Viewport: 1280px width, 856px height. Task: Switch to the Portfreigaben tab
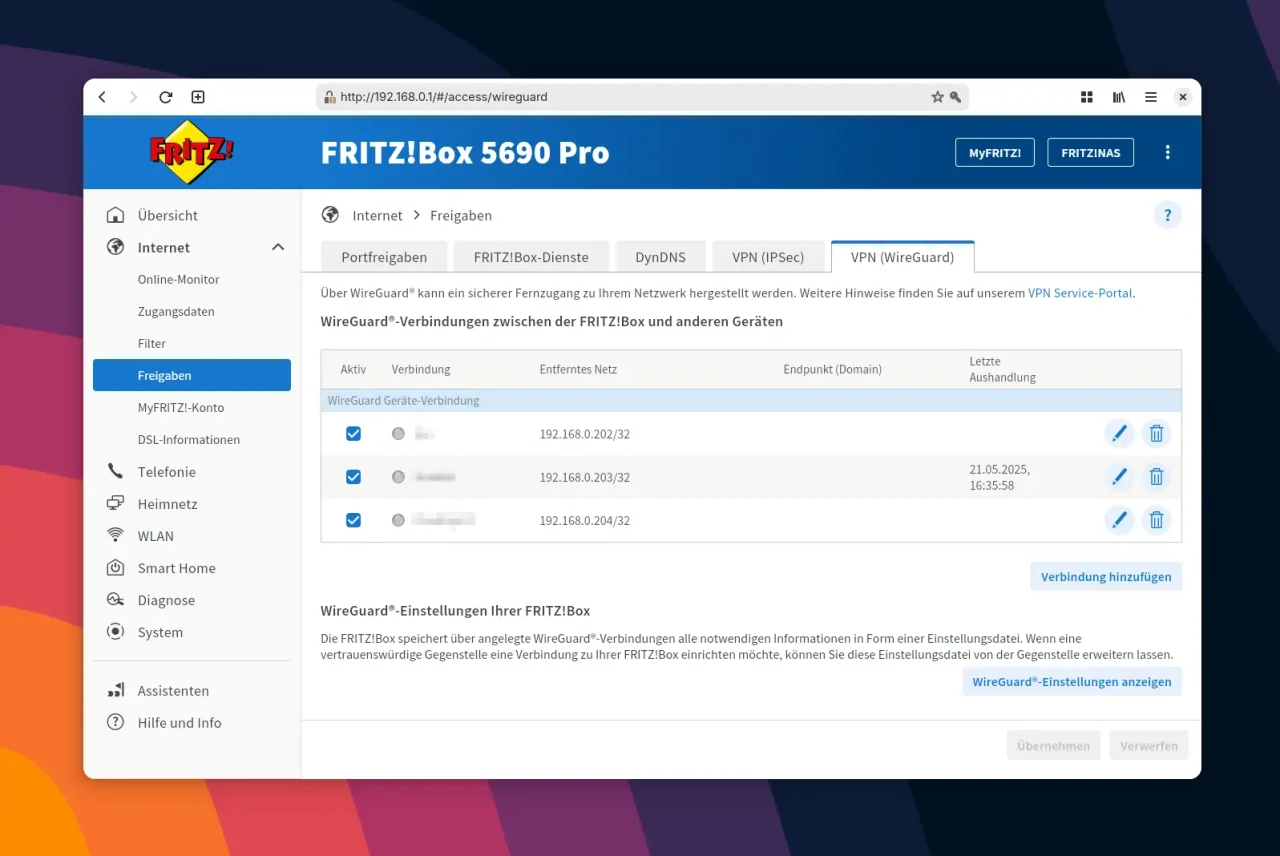pos(384,257)
